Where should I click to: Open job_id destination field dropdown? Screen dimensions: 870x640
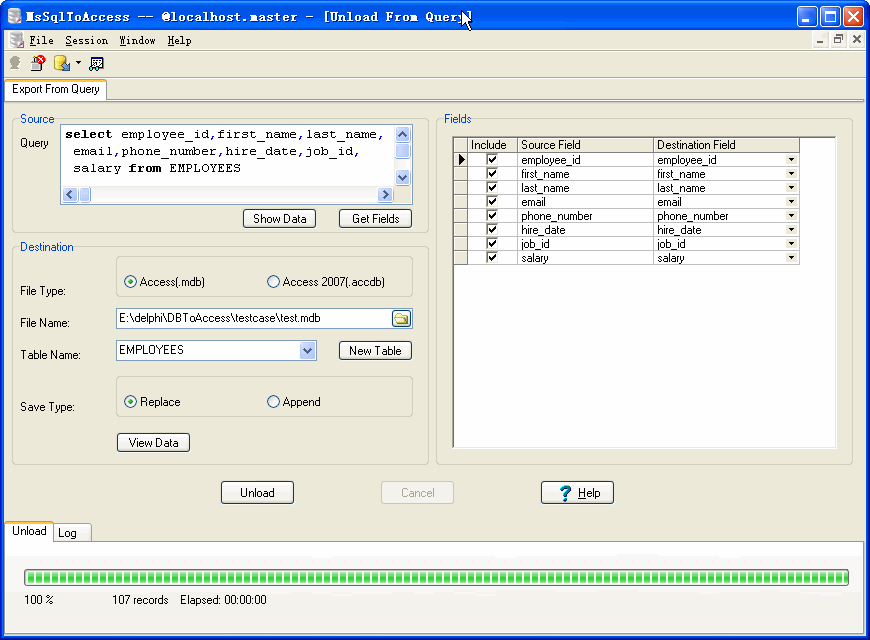791,243
